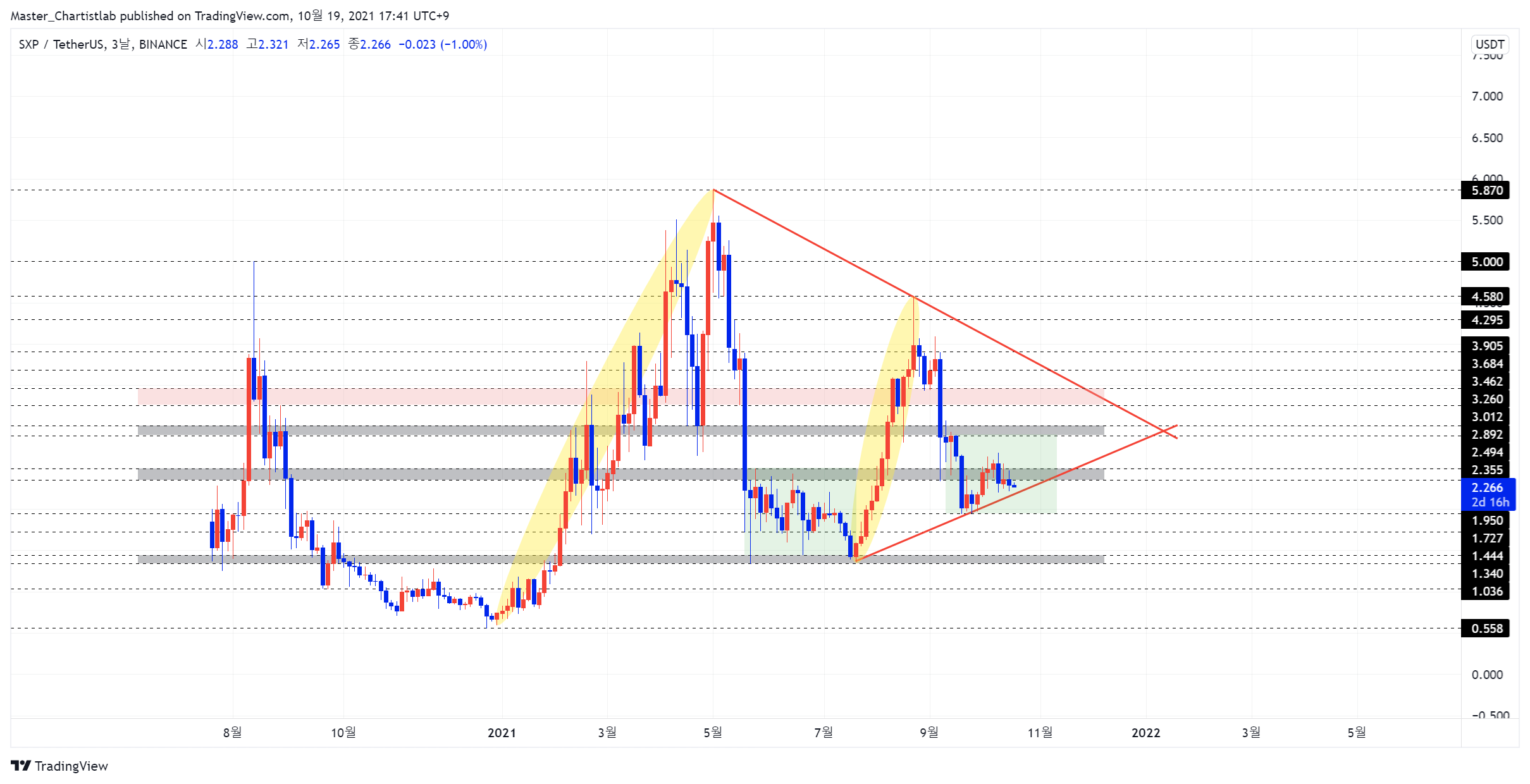This screenshot has width=1530, height=784.
Task: Click the 3.260 price level label
Action: tap(1485, 399)
